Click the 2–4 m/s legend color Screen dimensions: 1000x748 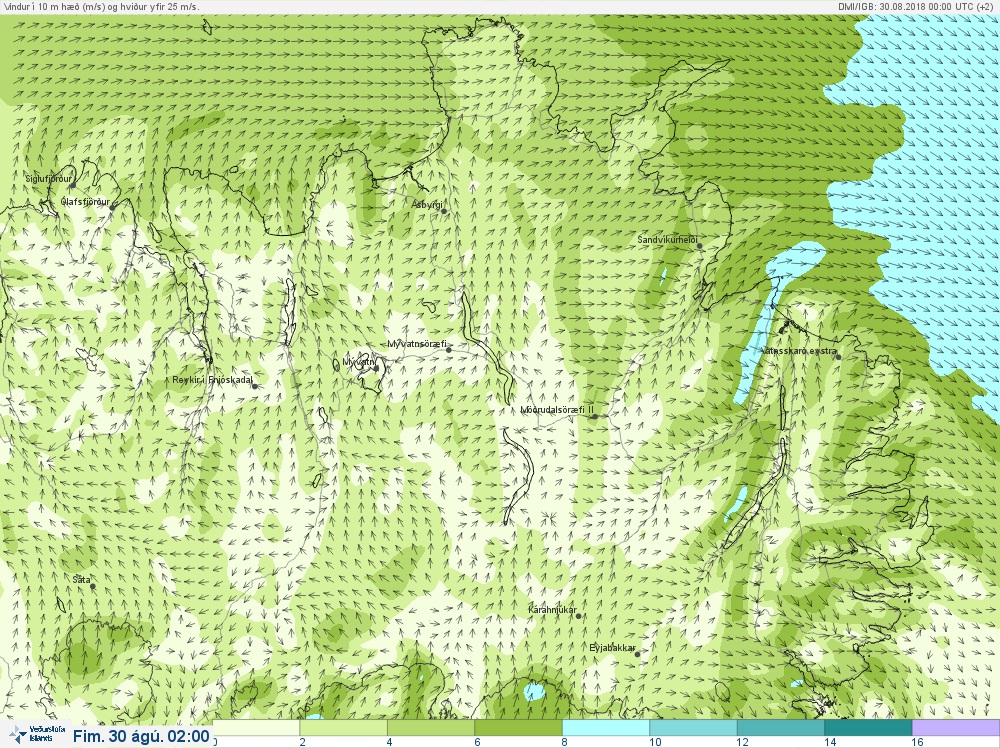tap(344, 728)
